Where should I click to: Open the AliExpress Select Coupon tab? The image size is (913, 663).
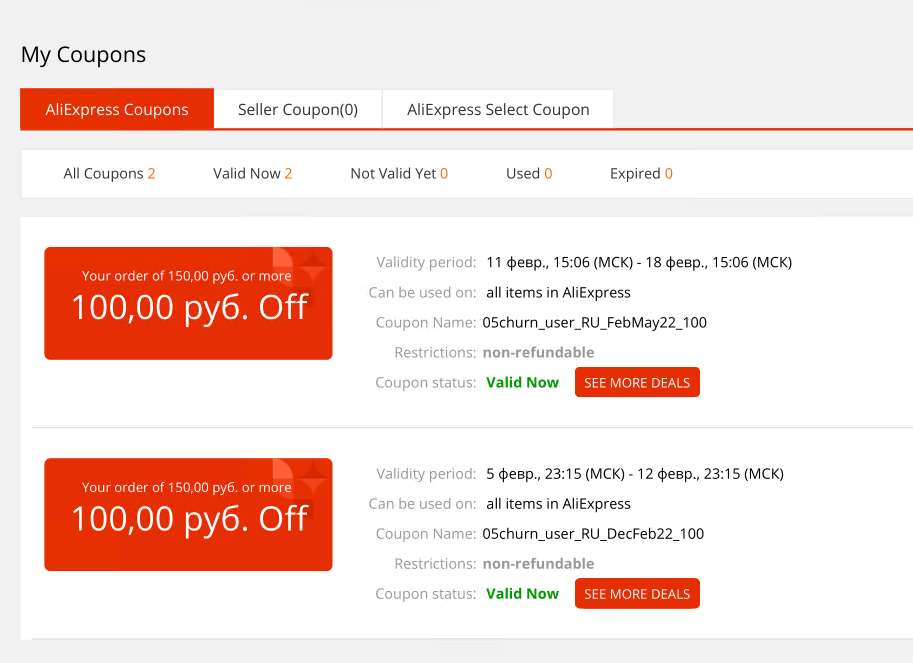pos(498,109)
